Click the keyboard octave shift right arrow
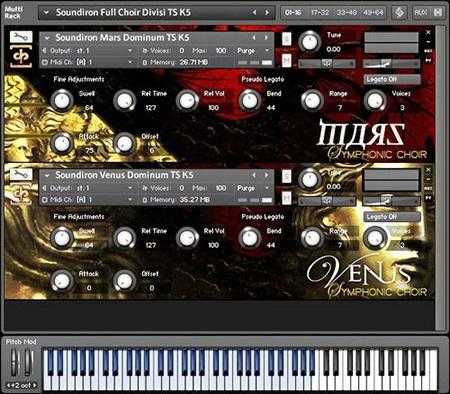450x394 pixels. pos(35,385)
